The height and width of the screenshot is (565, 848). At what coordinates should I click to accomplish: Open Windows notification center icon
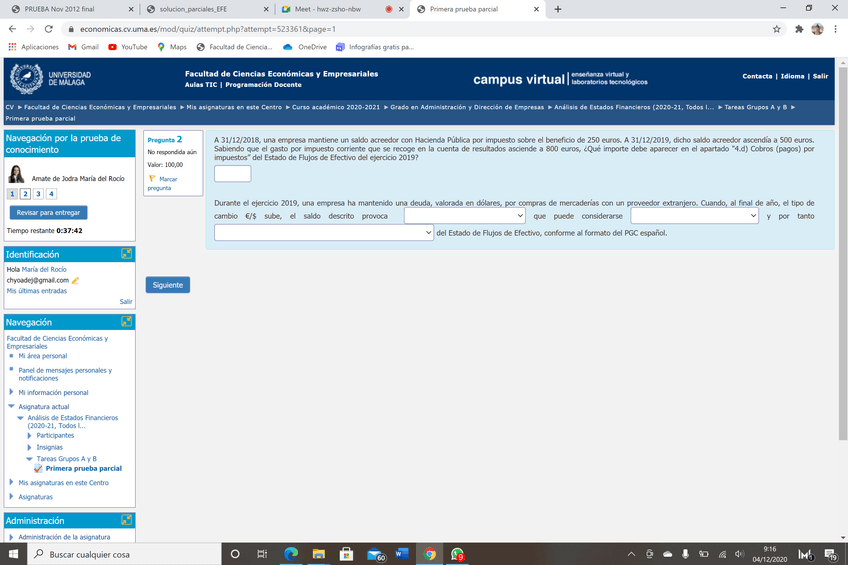click(831, 554)
